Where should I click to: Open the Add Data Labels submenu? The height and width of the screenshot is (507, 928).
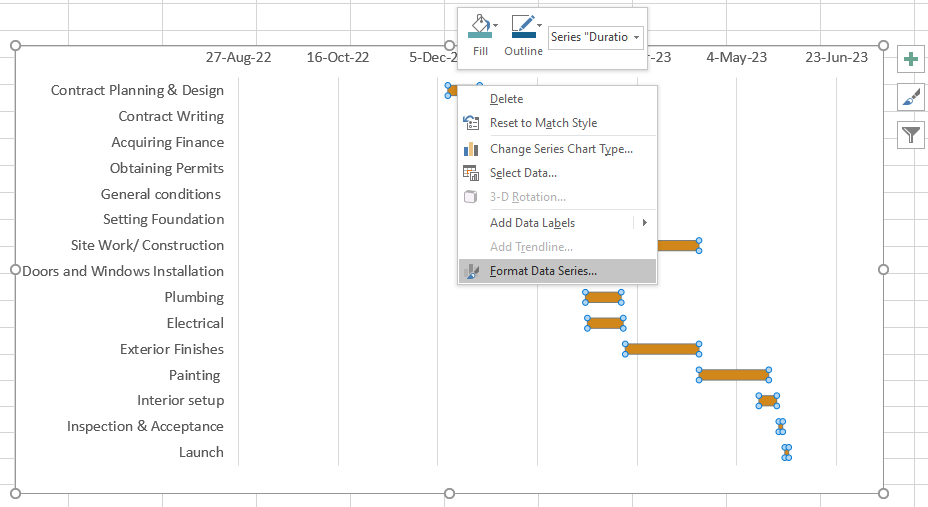(x=558, y=223)
